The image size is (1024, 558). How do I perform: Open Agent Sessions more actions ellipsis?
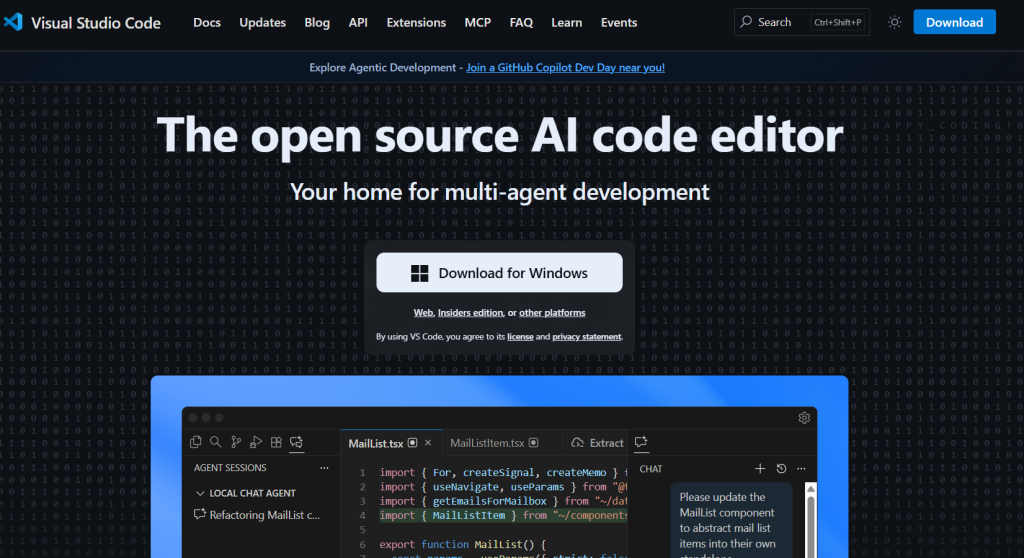pos(324,468)
